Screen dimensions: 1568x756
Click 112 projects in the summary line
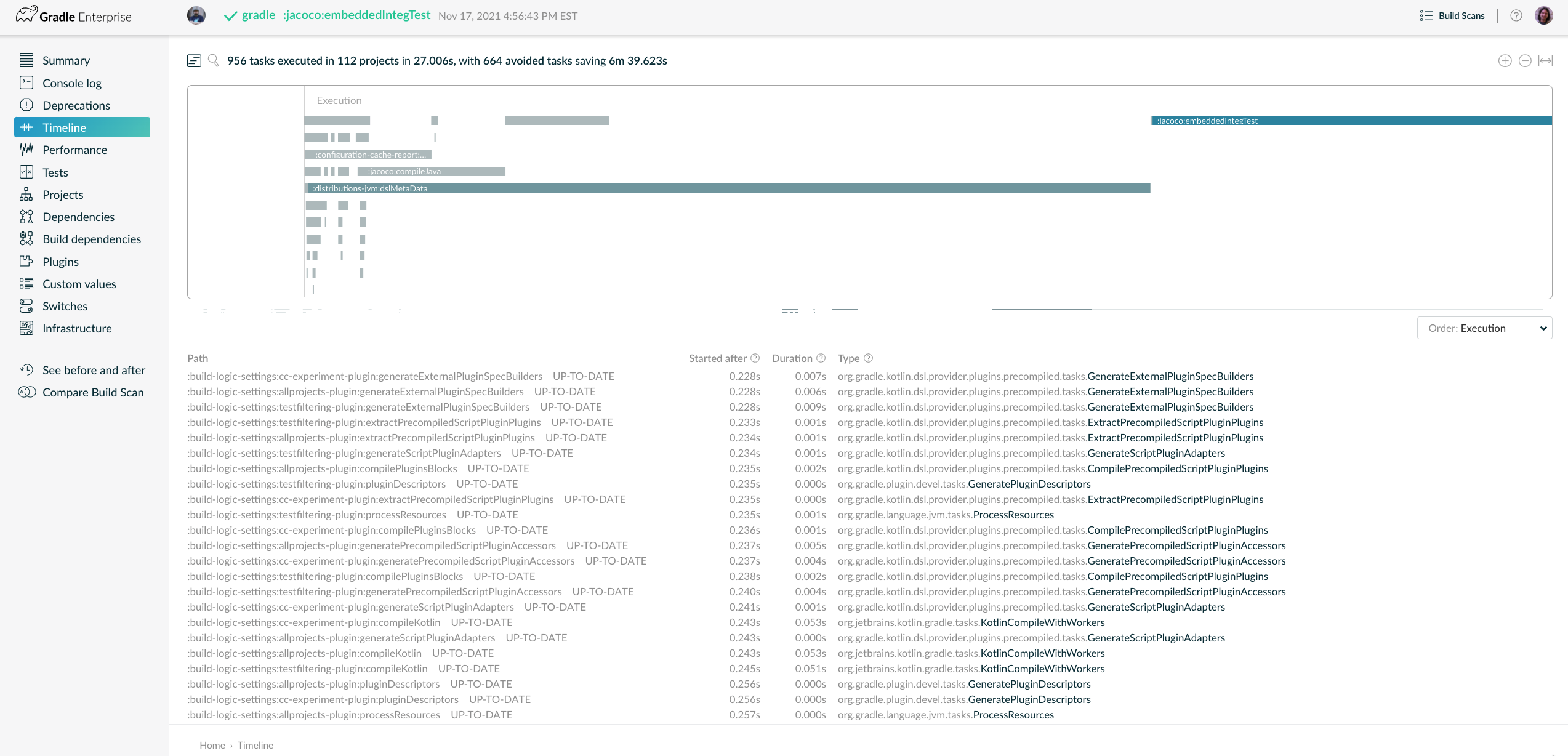[x=368, y=61]
